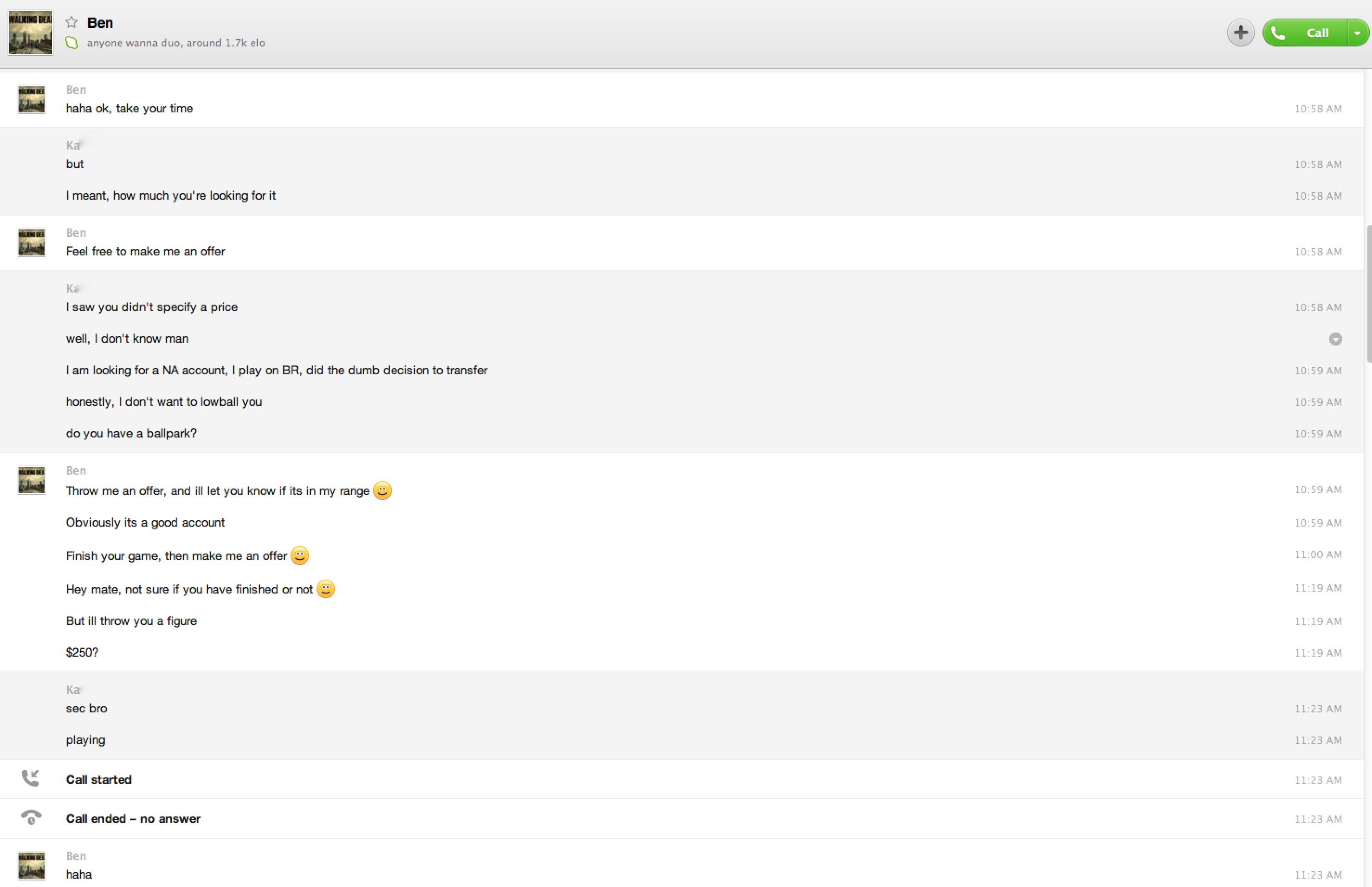Select the message 'But ill throw you a figure'
Screen dimensions: 1372x887
tap(131, 621)
